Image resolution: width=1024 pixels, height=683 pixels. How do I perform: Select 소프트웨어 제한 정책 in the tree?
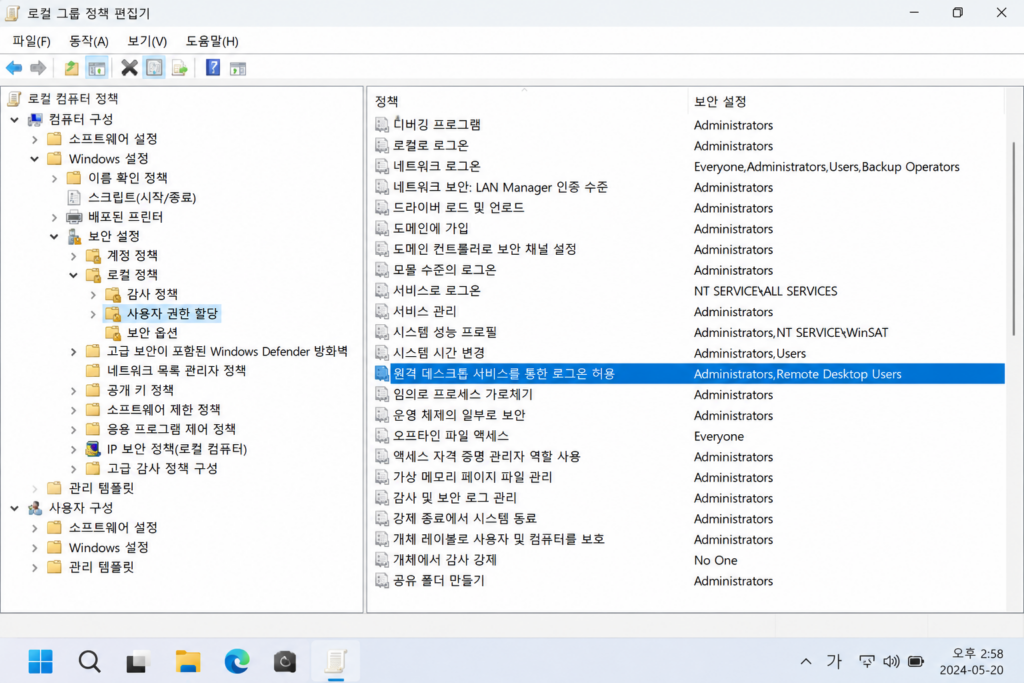pyautogui.click(x=163, y=409)
